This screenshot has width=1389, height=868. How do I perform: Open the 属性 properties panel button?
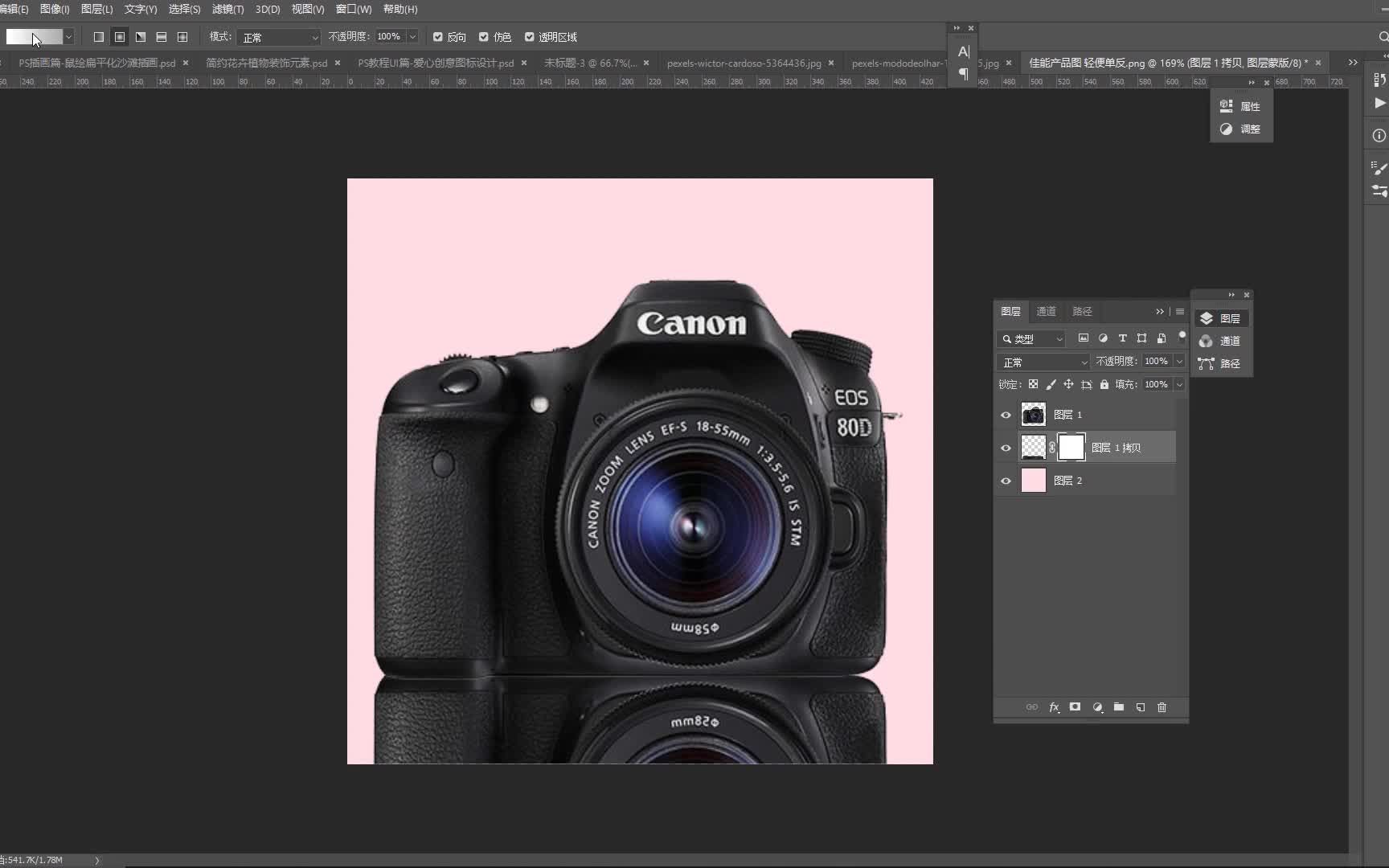[1241, 106]
